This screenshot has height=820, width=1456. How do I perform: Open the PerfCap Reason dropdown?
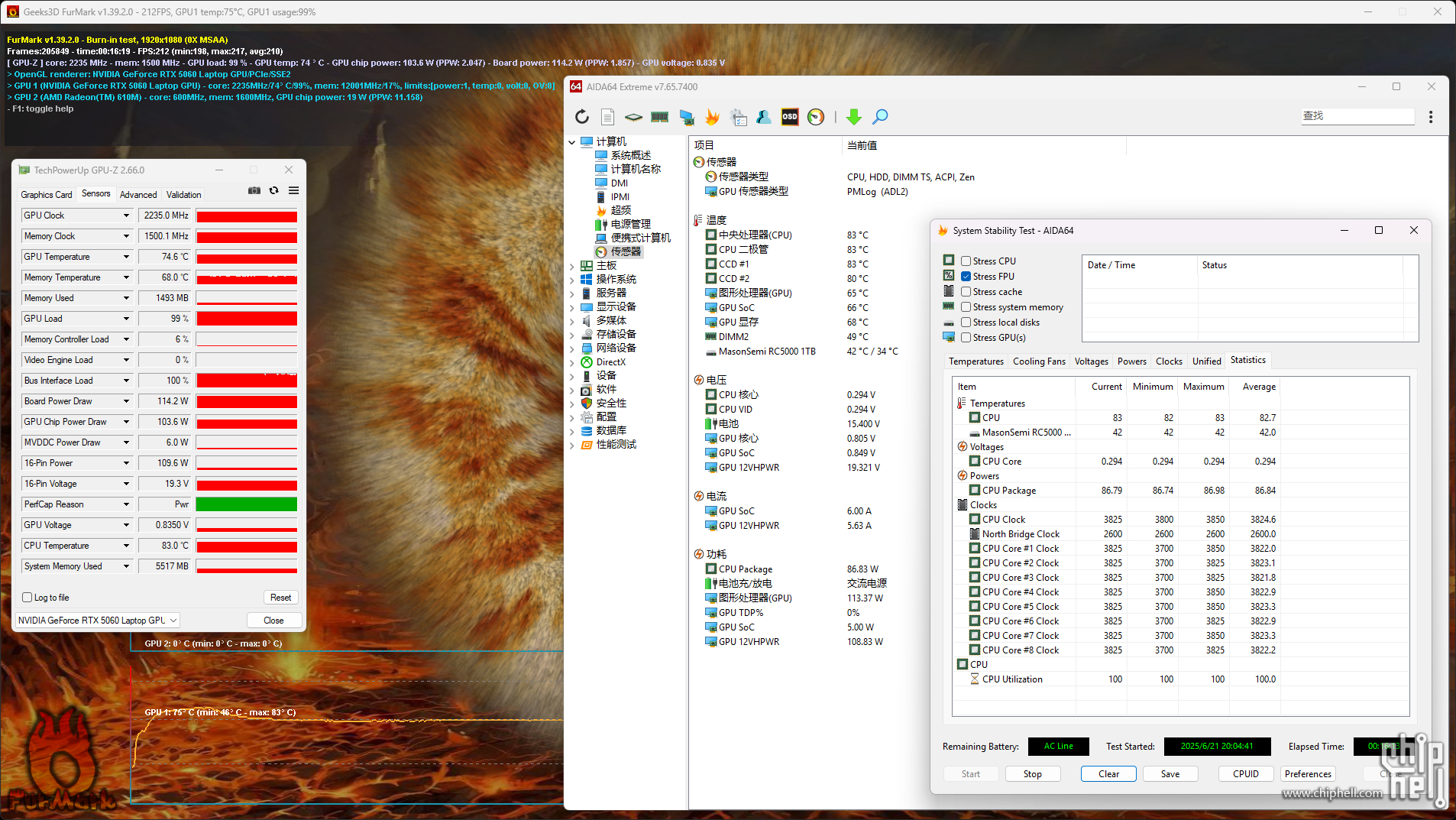[126, 504]
